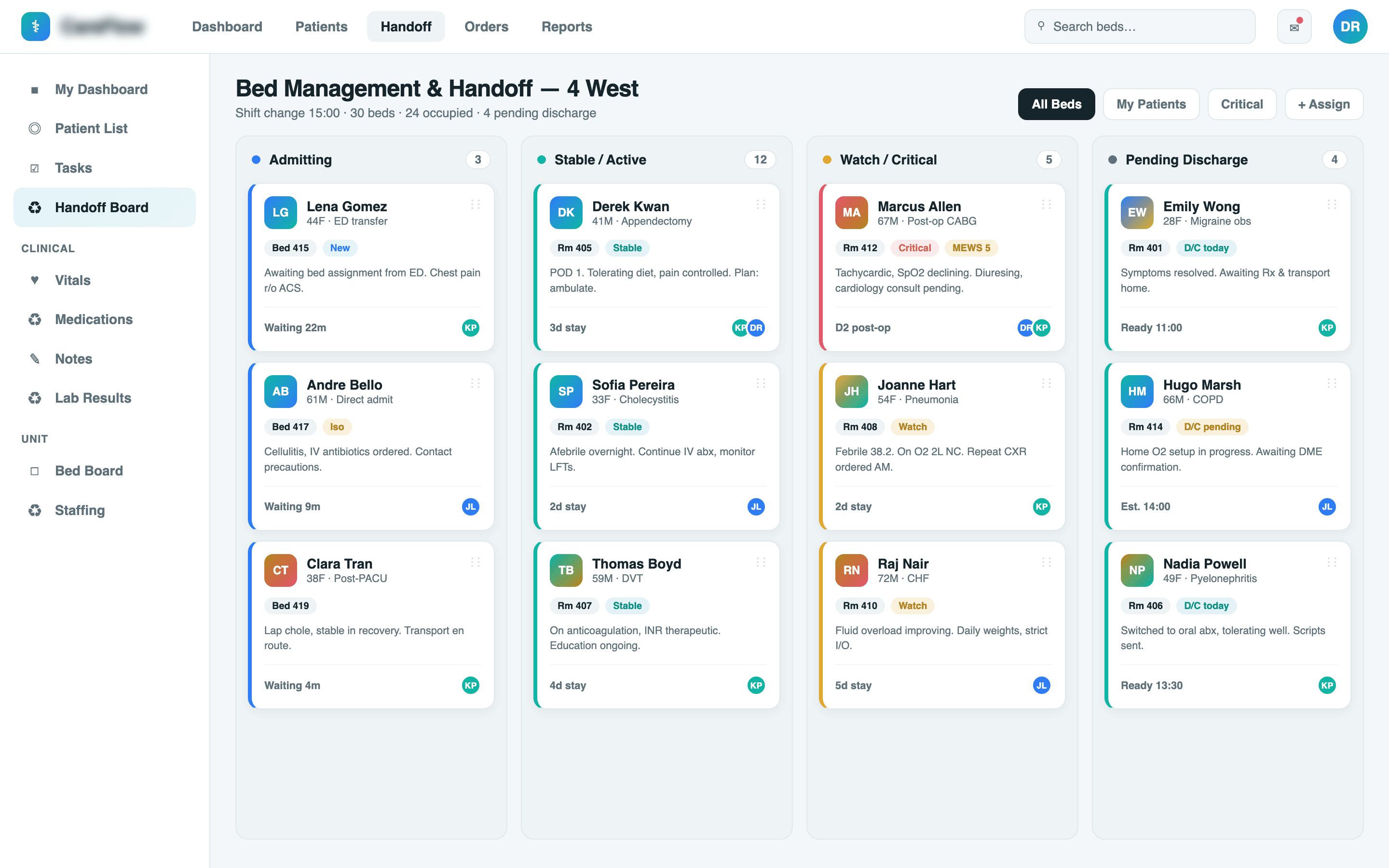Click the drag handle on Thomas Boyd card

761,562
